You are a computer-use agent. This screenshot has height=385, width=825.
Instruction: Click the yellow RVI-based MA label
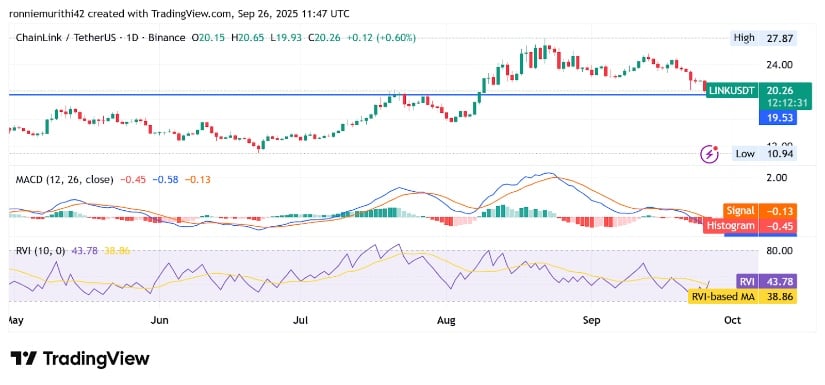723,297
